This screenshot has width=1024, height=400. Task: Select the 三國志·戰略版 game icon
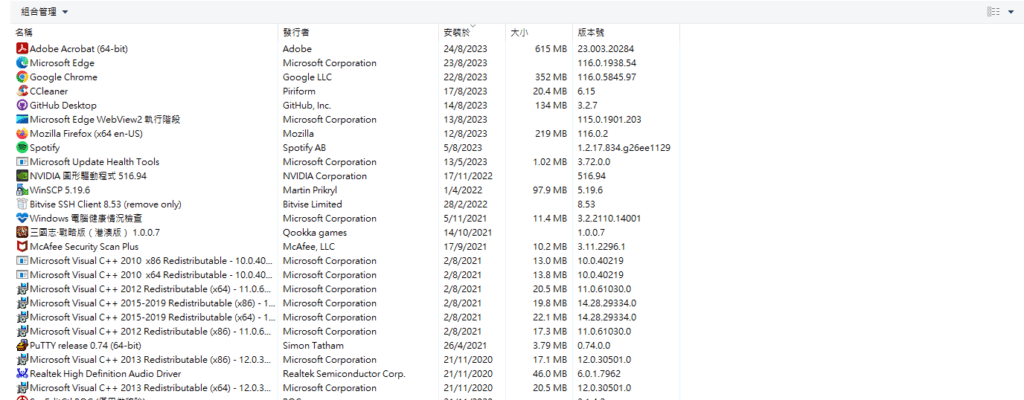[22, 232]
